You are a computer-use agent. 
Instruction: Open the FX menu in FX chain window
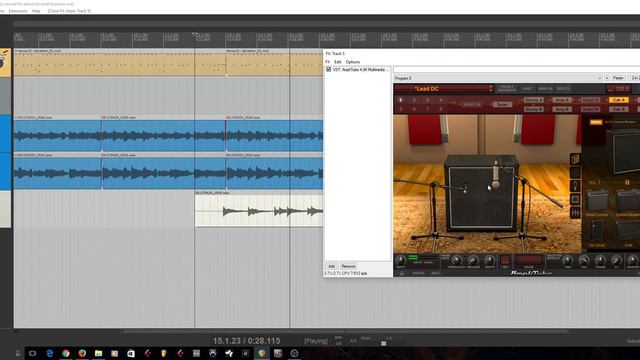point(327,62)
